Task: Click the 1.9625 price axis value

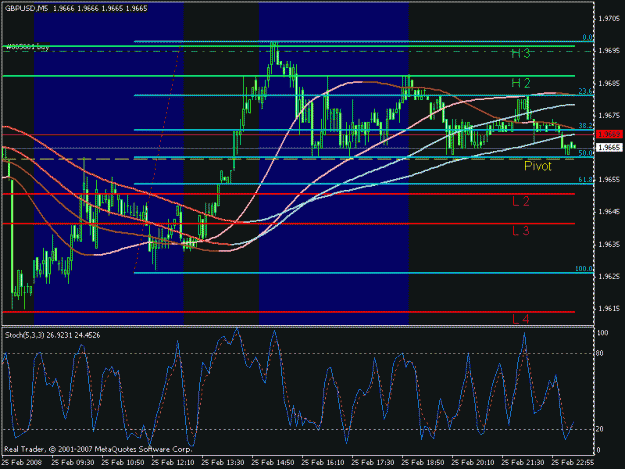Action: pos(609,276)
